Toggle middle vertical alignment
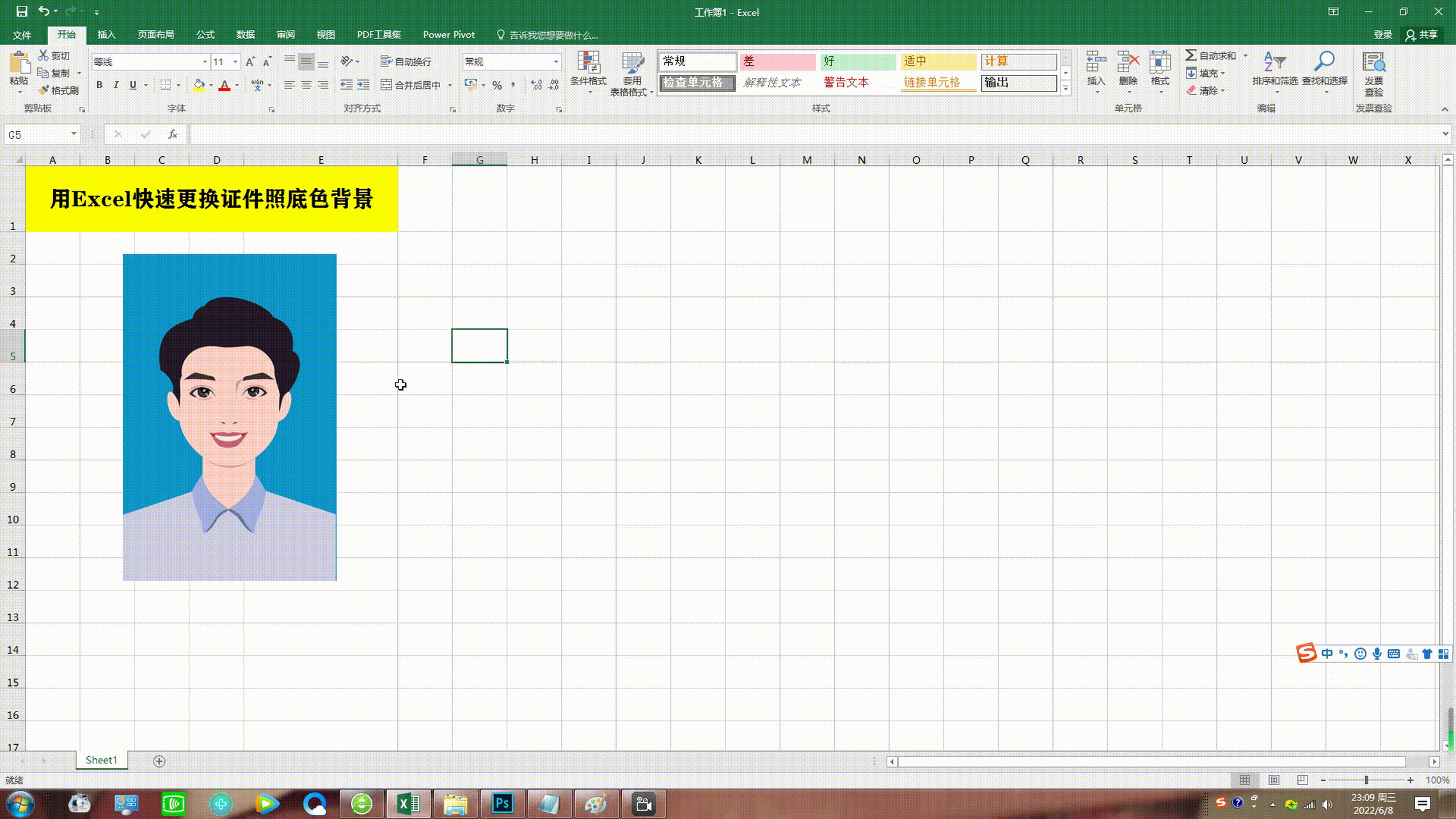The height and width of the screenshot is (819, 1456). [x=306, y=61]
